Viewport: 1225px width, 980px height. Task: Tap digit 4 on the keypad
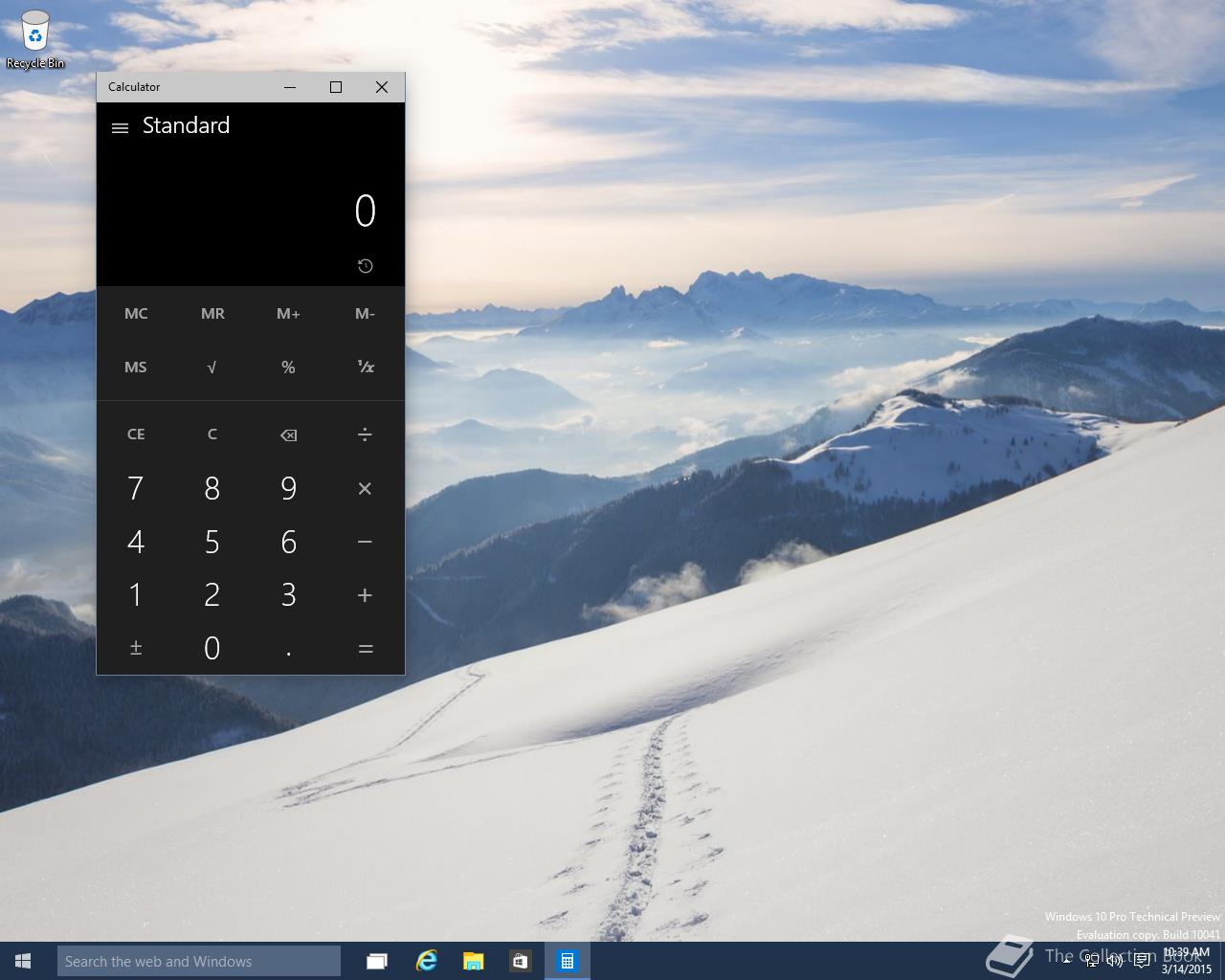point(136,542)
